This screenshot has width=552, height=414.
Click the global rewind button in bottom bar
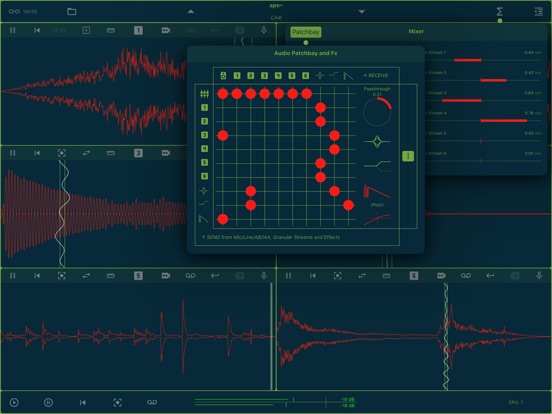coord(83,402)
